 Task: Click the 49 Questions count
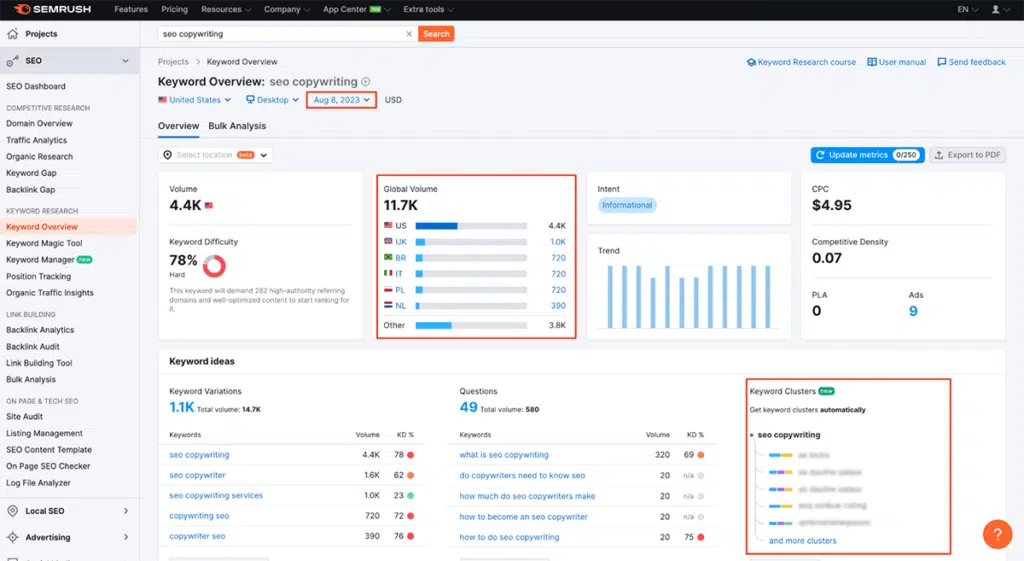pos(468,408)
